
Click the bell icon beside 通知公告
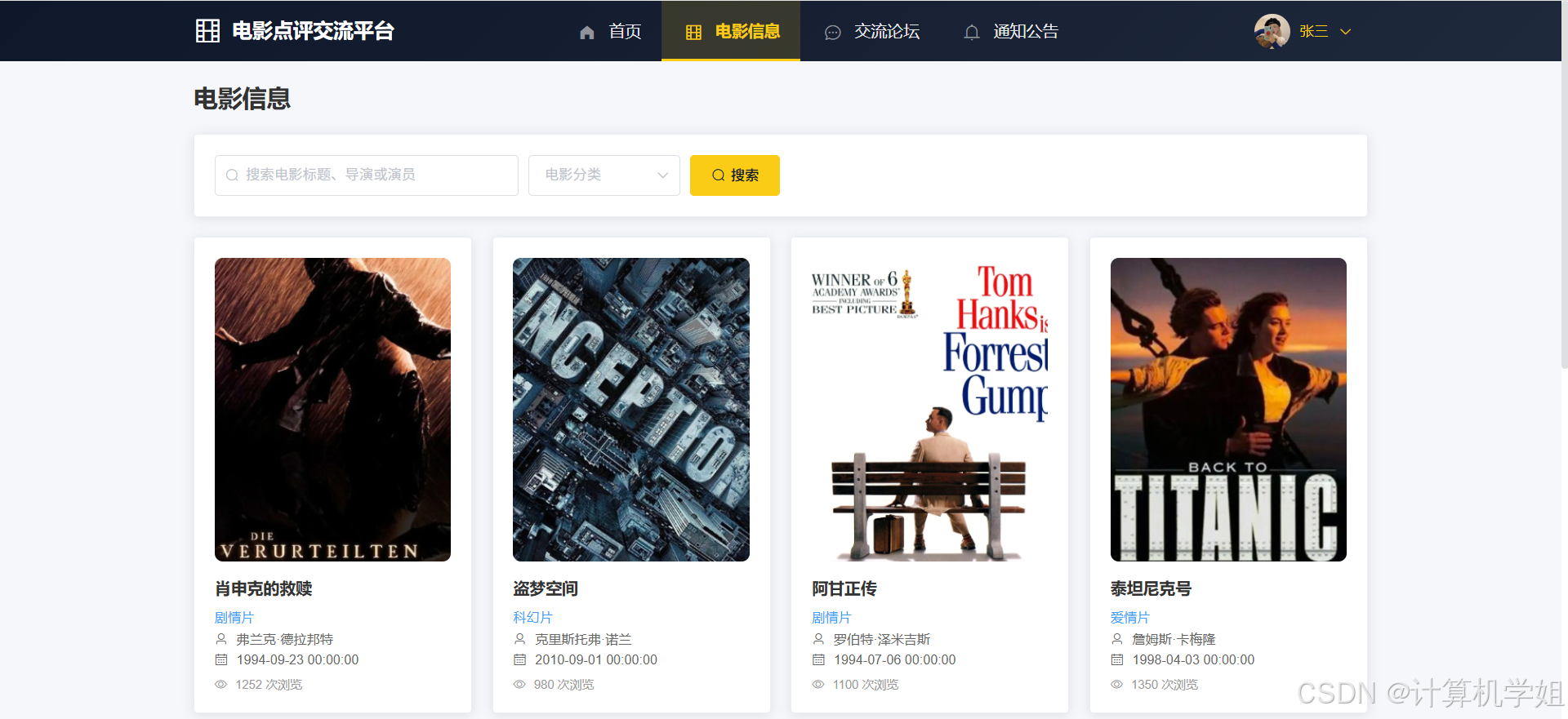[x=971, y=33]
